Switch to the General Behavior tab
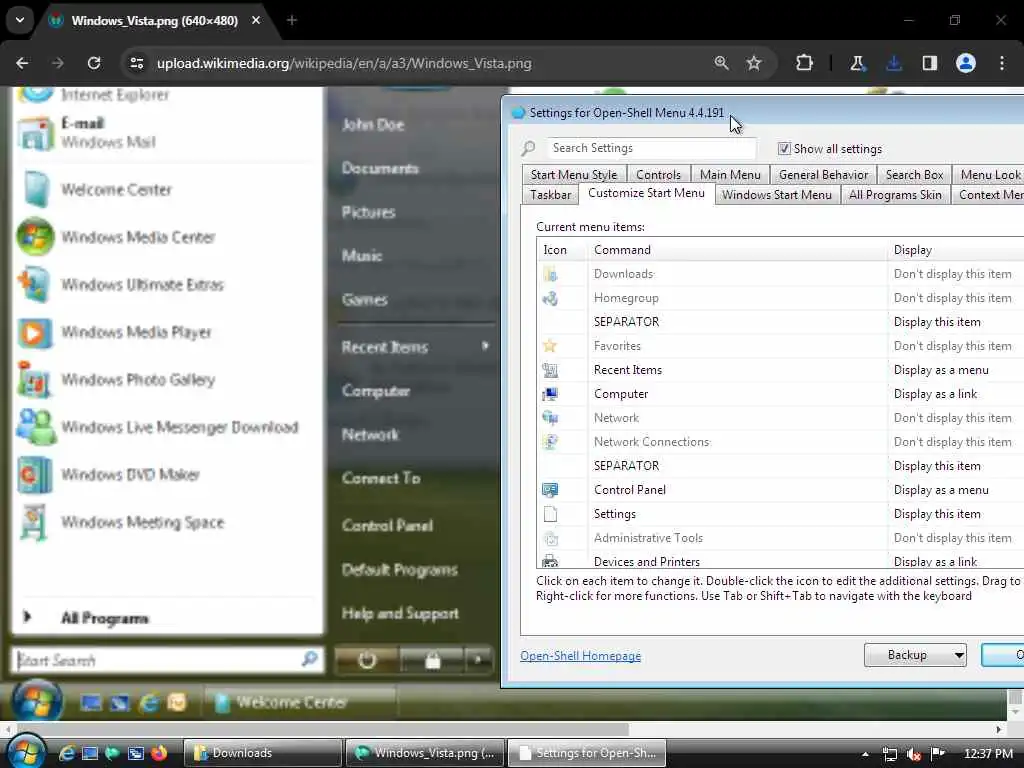Viewport: 1024px width, 768px height. coord(823,174)
